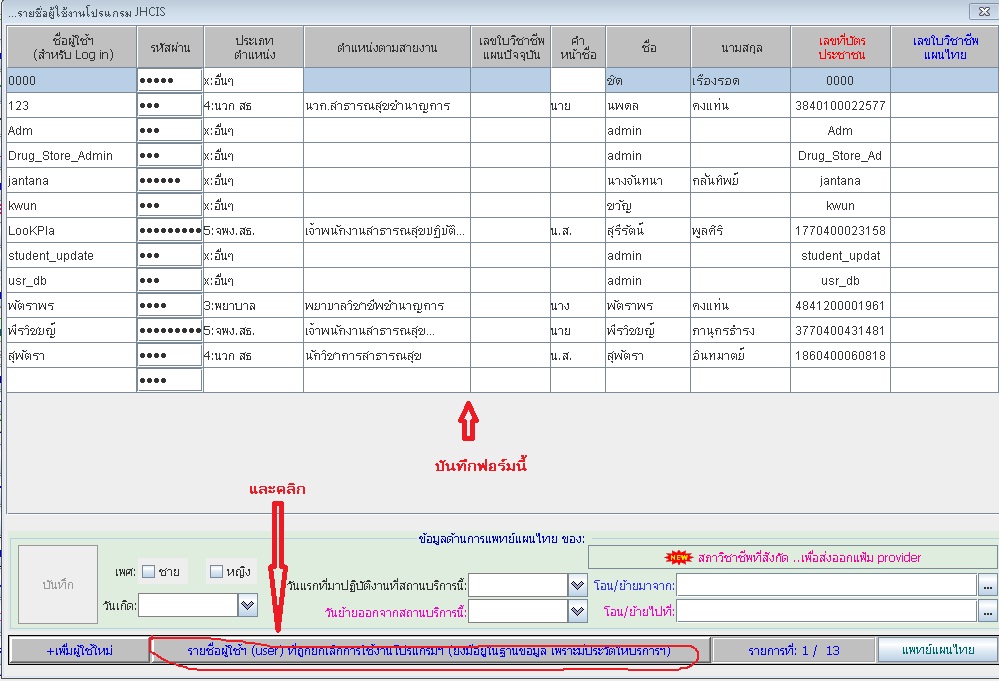Viewport: 999px width, 681px height.
Task: Tick the หญิง gender checkbox
Action: [x=216, y=572]
